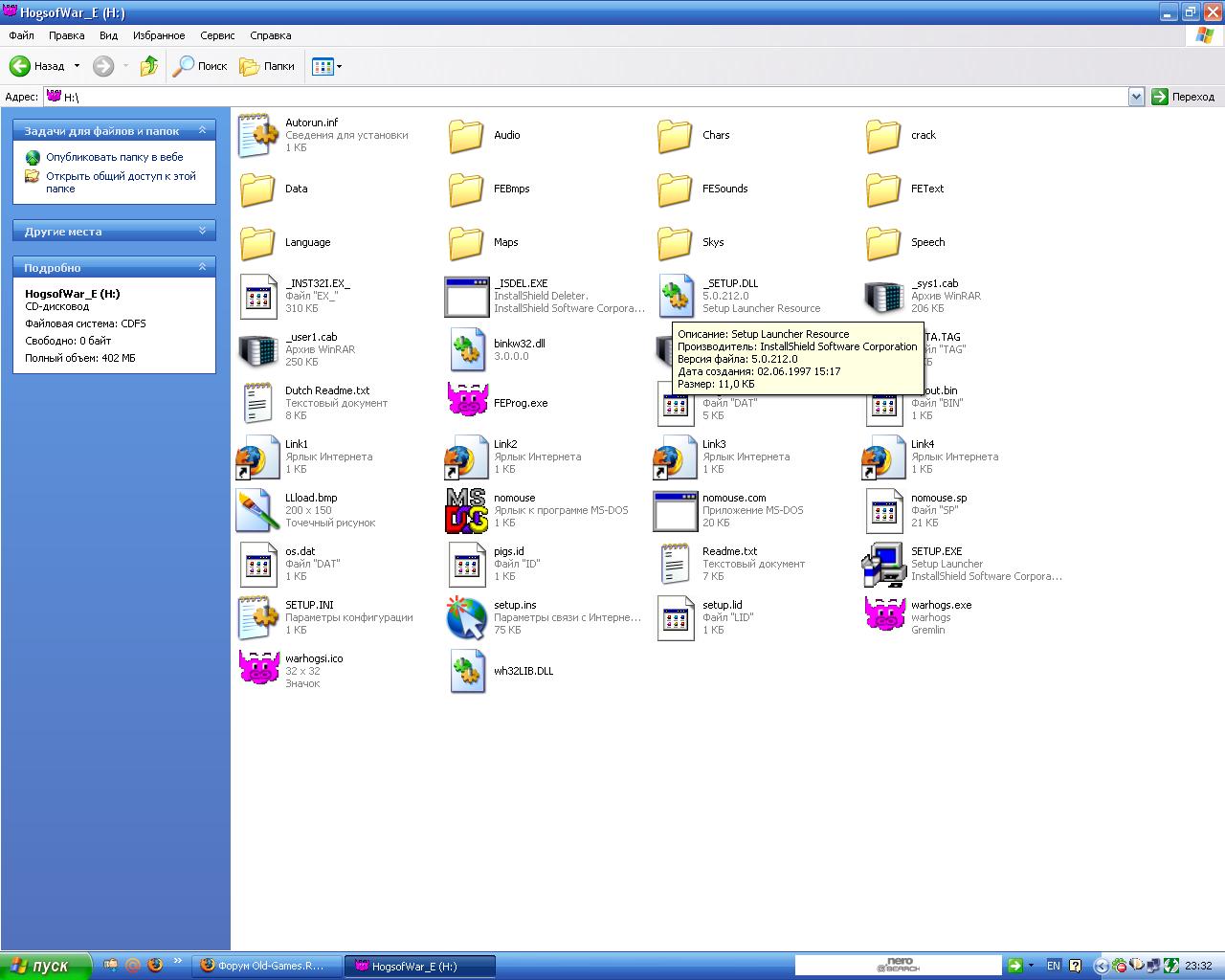This screenshot has height=980, width=1225.
Task: Expand the Другие места panel
Action: (x=202, y=231)
